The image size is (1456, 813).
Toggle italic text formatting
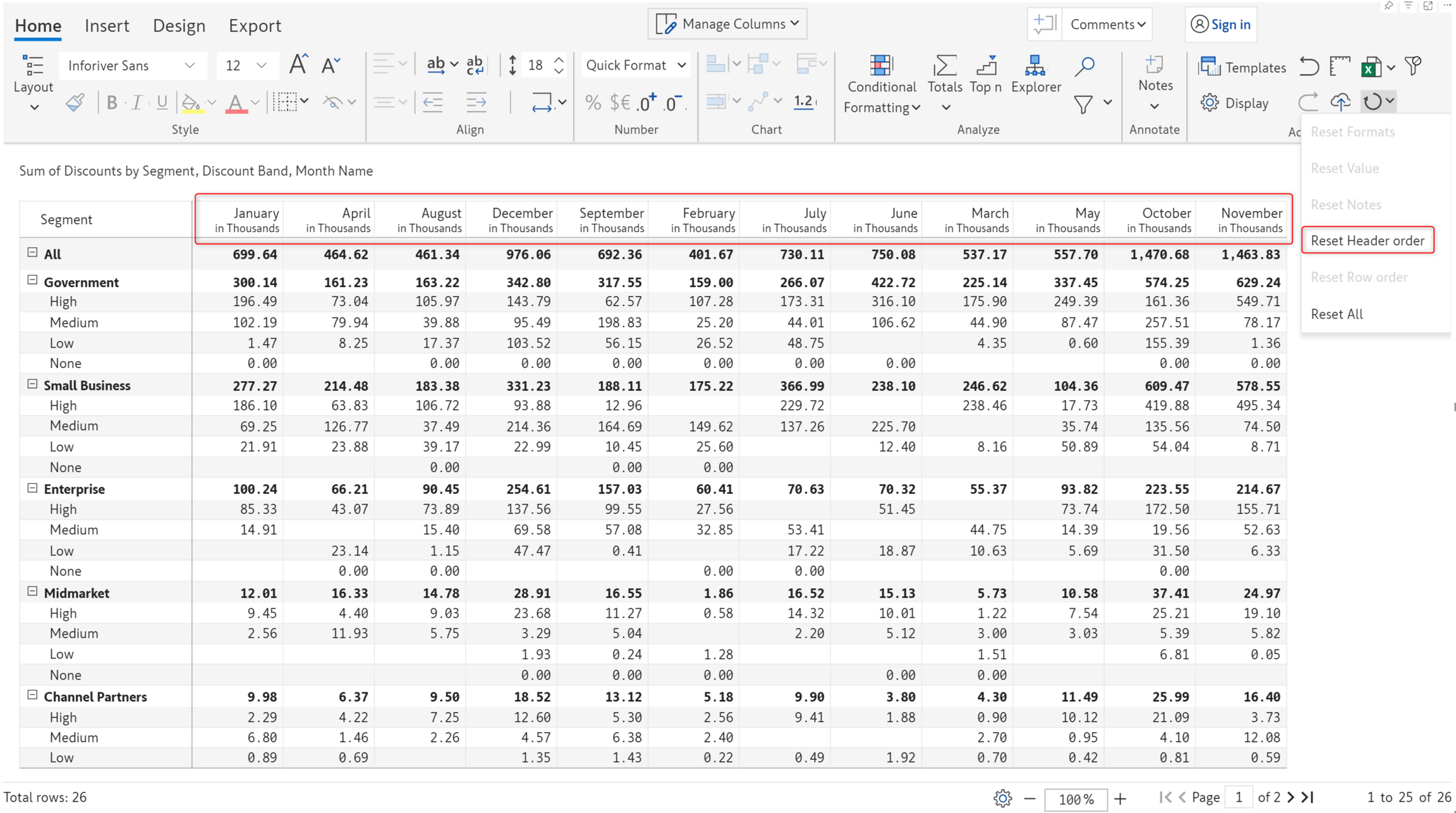136,102
